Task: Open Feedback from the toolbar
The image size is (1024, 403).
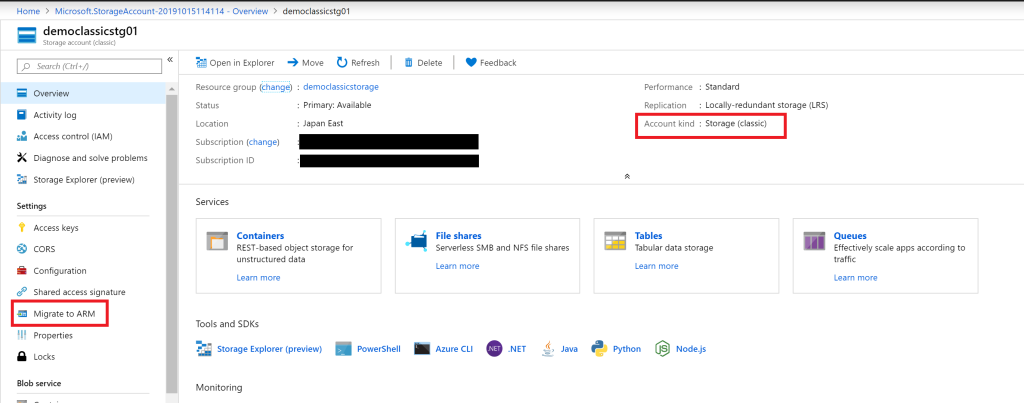Action: [491, 63]
